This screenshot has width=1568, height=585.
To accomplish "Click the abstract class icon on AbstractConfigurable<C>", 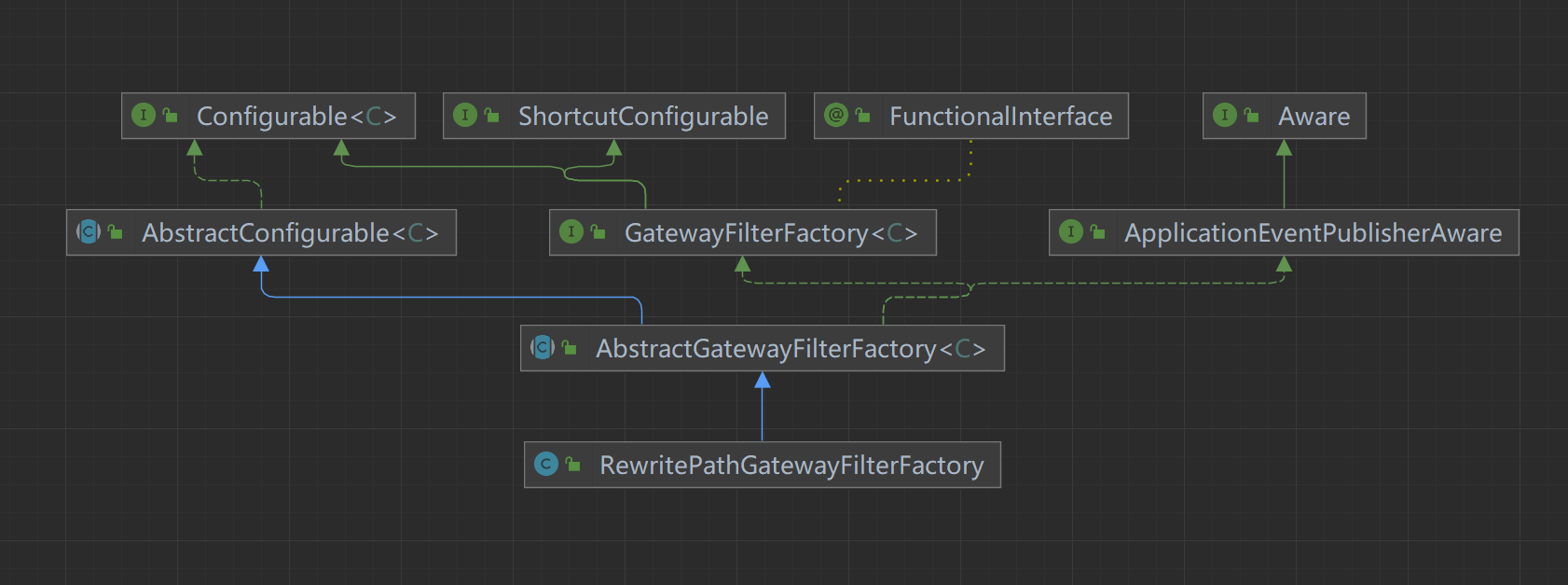I will click(89, 231).
